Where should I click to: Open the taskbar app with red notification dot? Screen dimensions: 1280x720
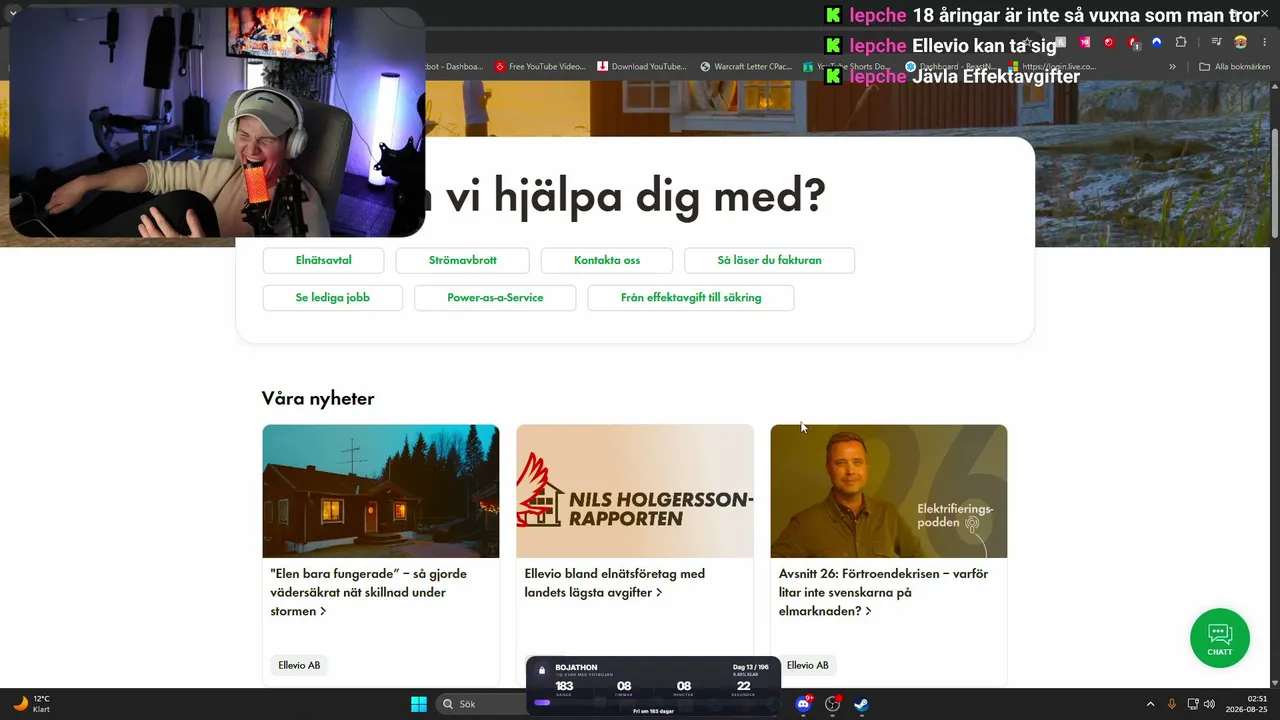pos(832,704)
